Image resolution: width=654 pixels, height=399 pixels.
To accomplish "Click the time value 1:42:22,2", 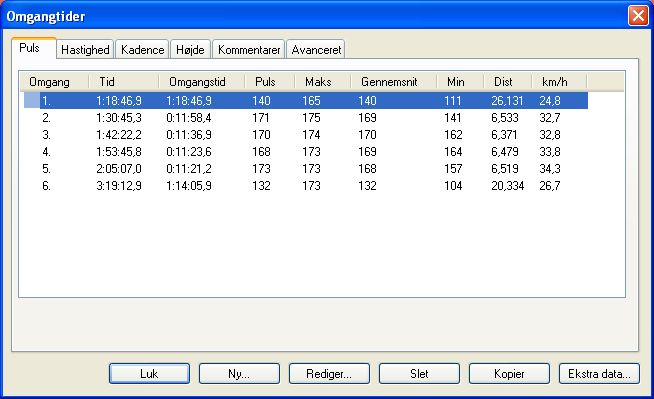I will 119,135.
